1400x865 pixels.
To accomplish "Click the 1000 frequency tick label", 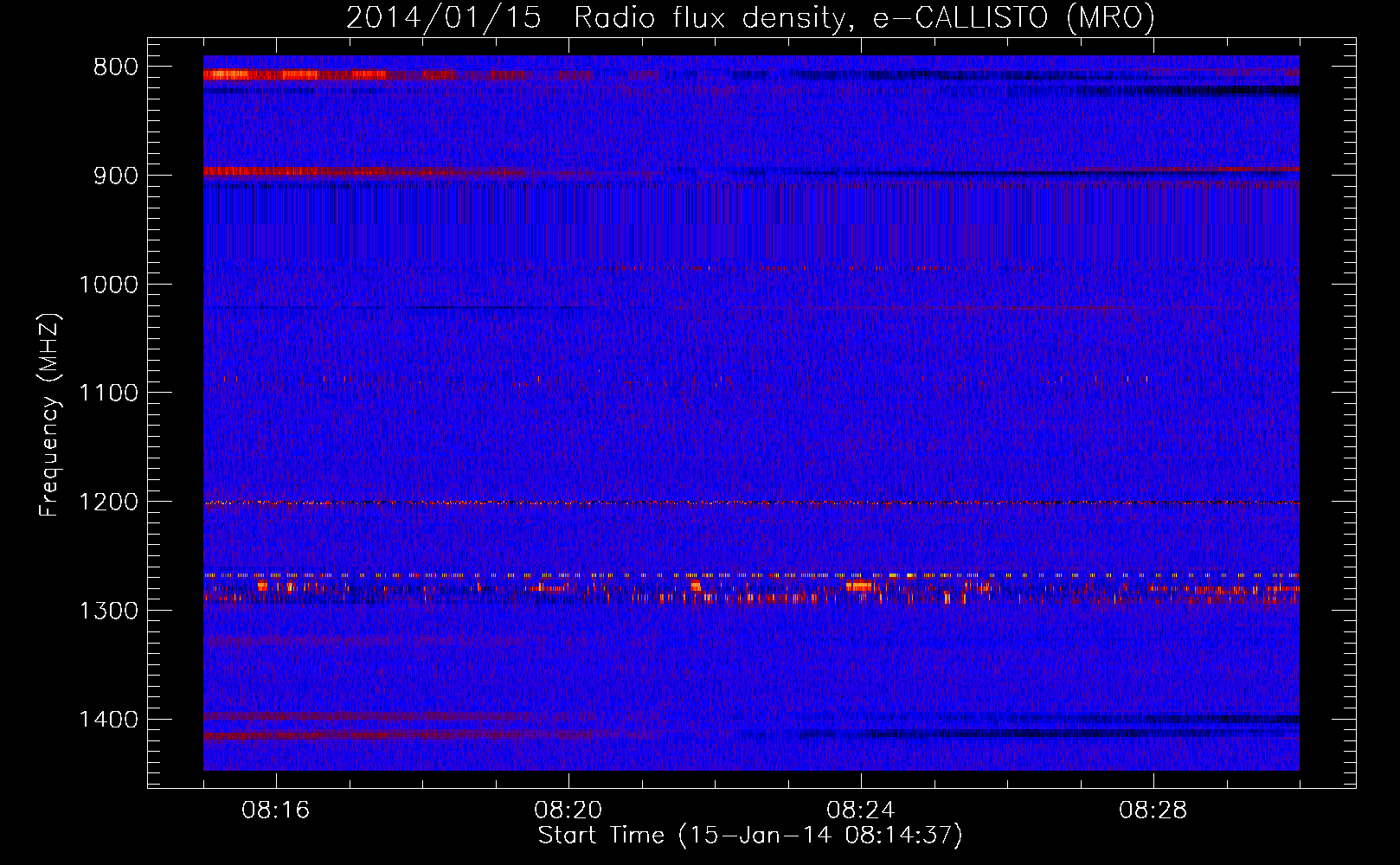I will coord(108,285).
